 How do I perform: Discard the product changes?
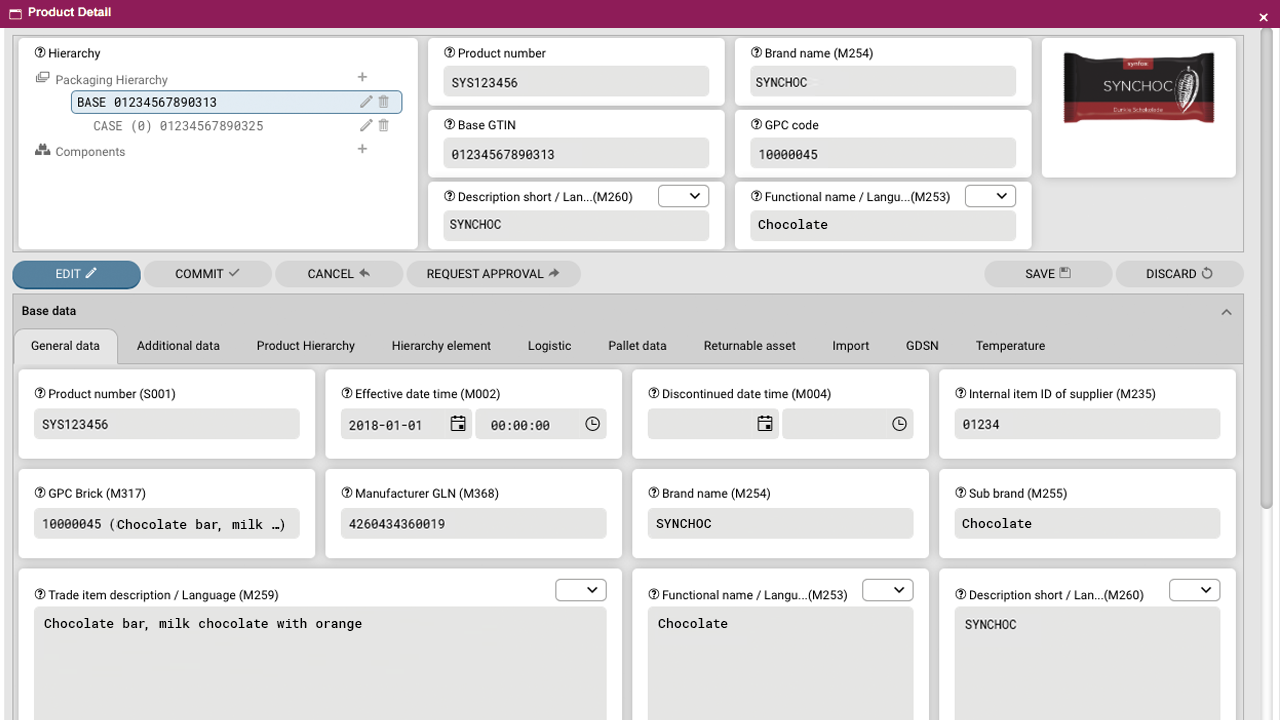click(1180, 274)
